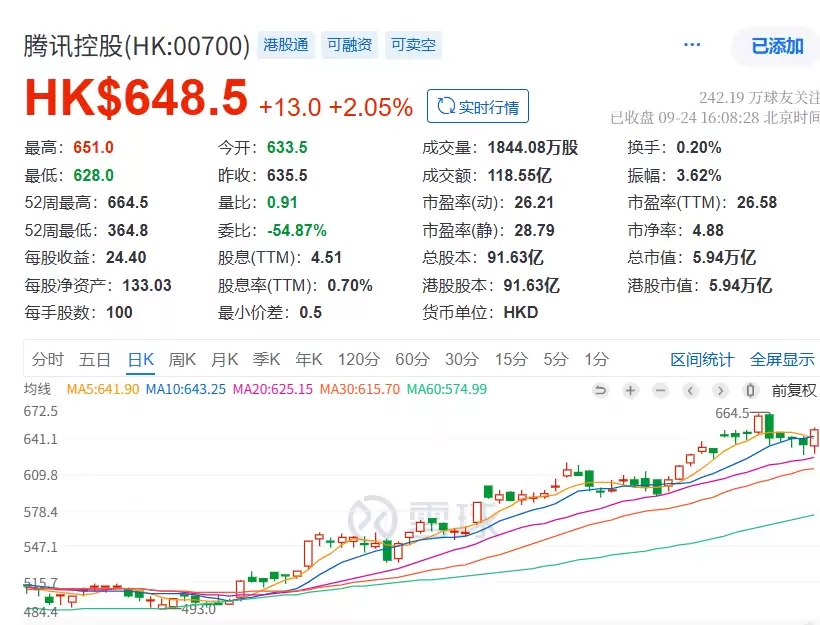Screen dimensions: 820x625
Task: Click the refresh icon in 实时行情
Action: [444, 106]
